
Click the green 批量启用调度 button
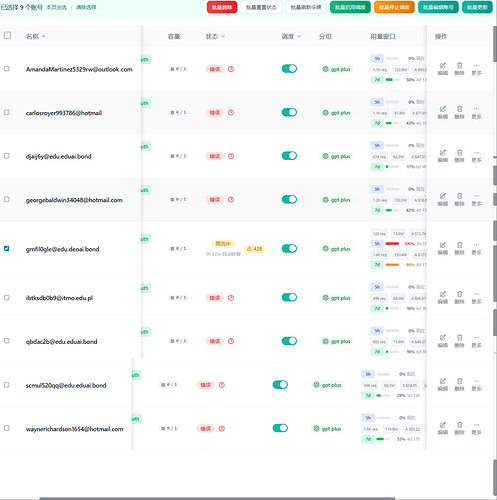point(350,7)
